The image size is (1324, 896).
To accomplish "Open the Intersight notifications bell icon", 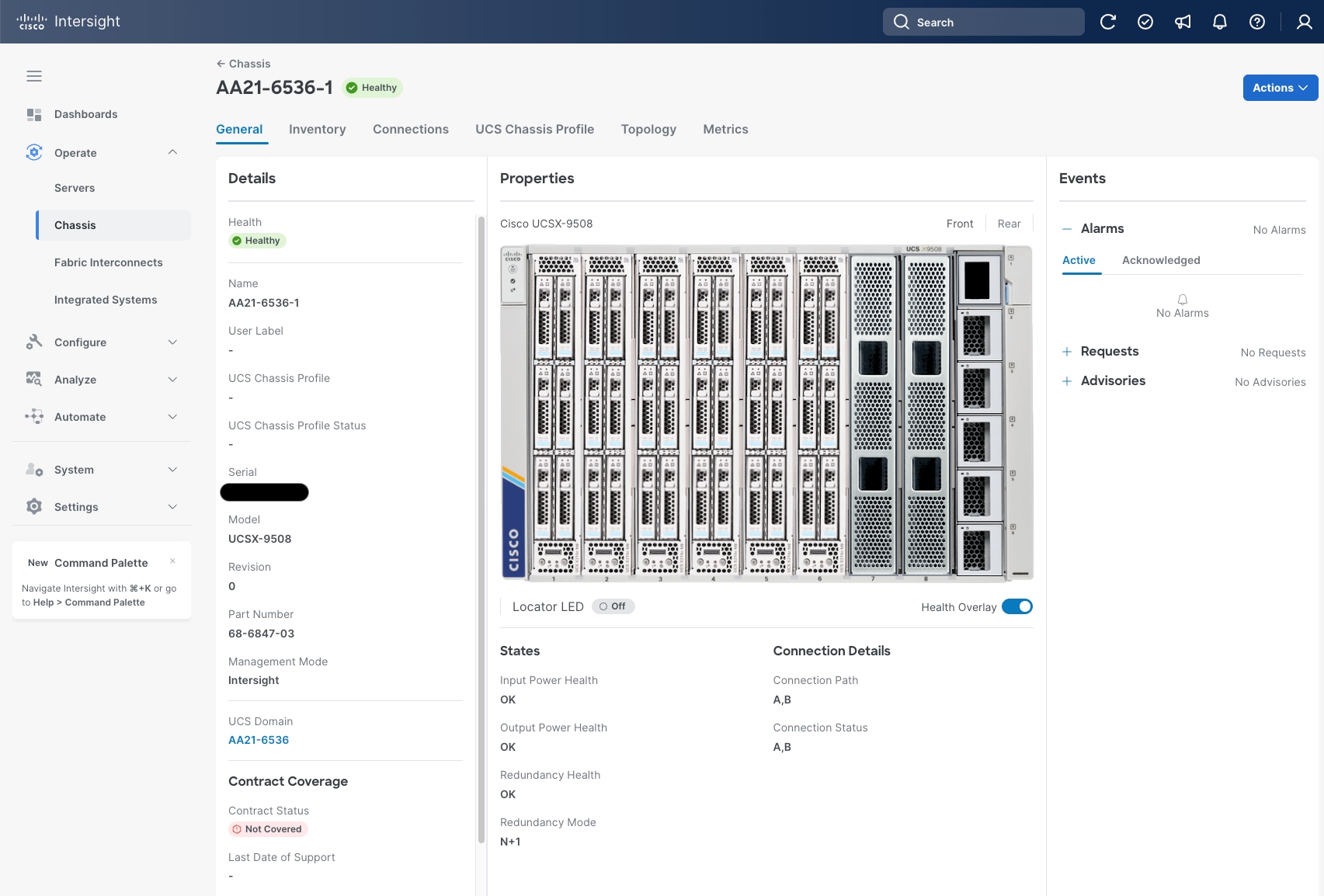I will pyautogui.click(x=1219, y=22).
